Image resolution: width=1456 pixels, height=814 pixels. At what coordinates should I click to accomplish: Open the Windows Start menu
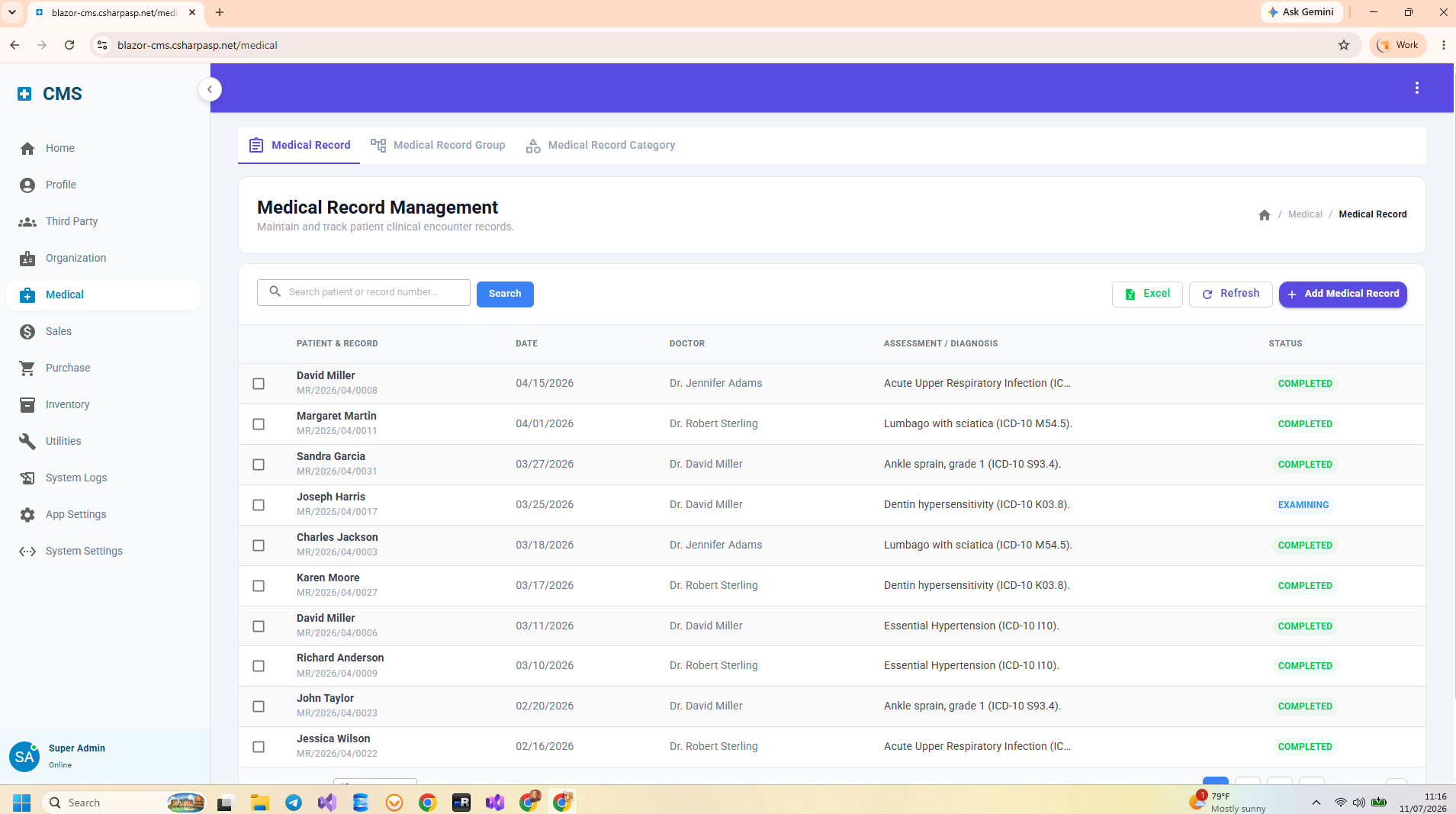22,803
